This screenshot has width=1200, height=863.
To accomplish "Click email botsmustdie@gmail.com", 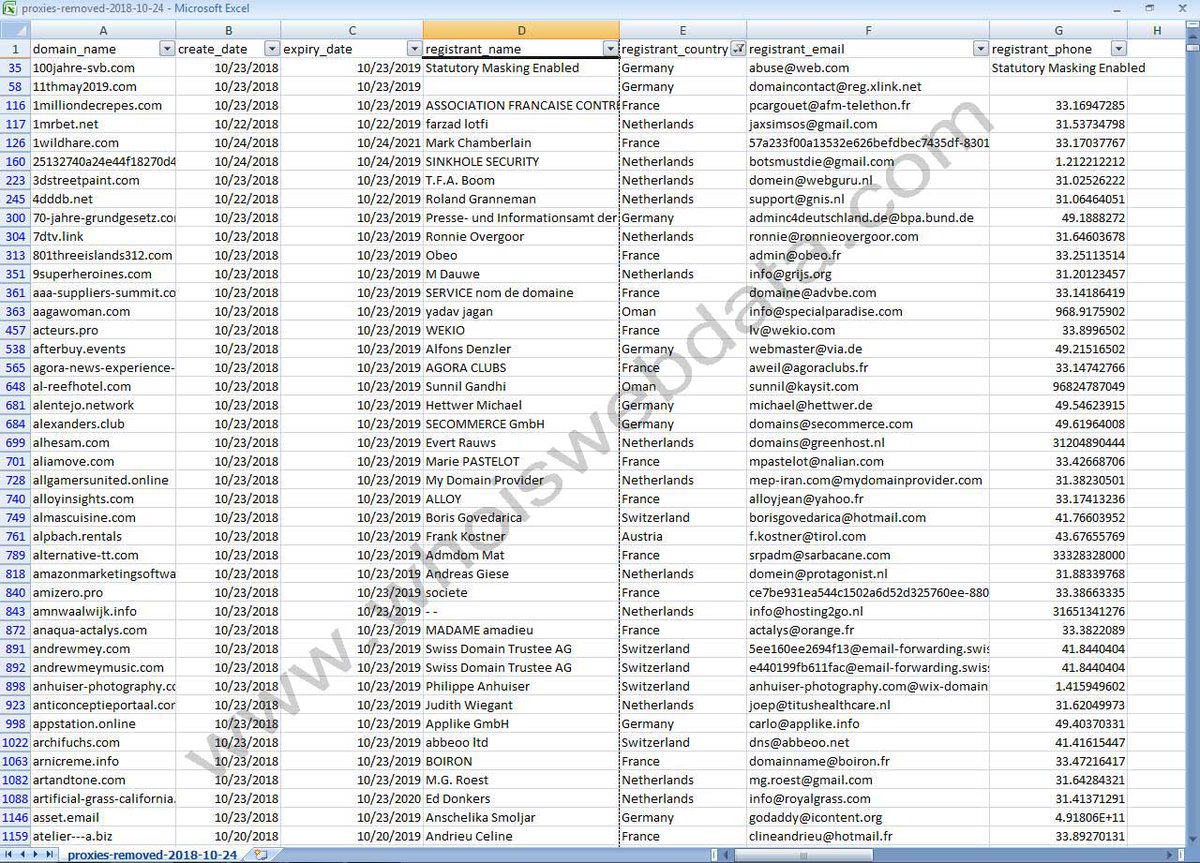I will [x=868, y=162].
